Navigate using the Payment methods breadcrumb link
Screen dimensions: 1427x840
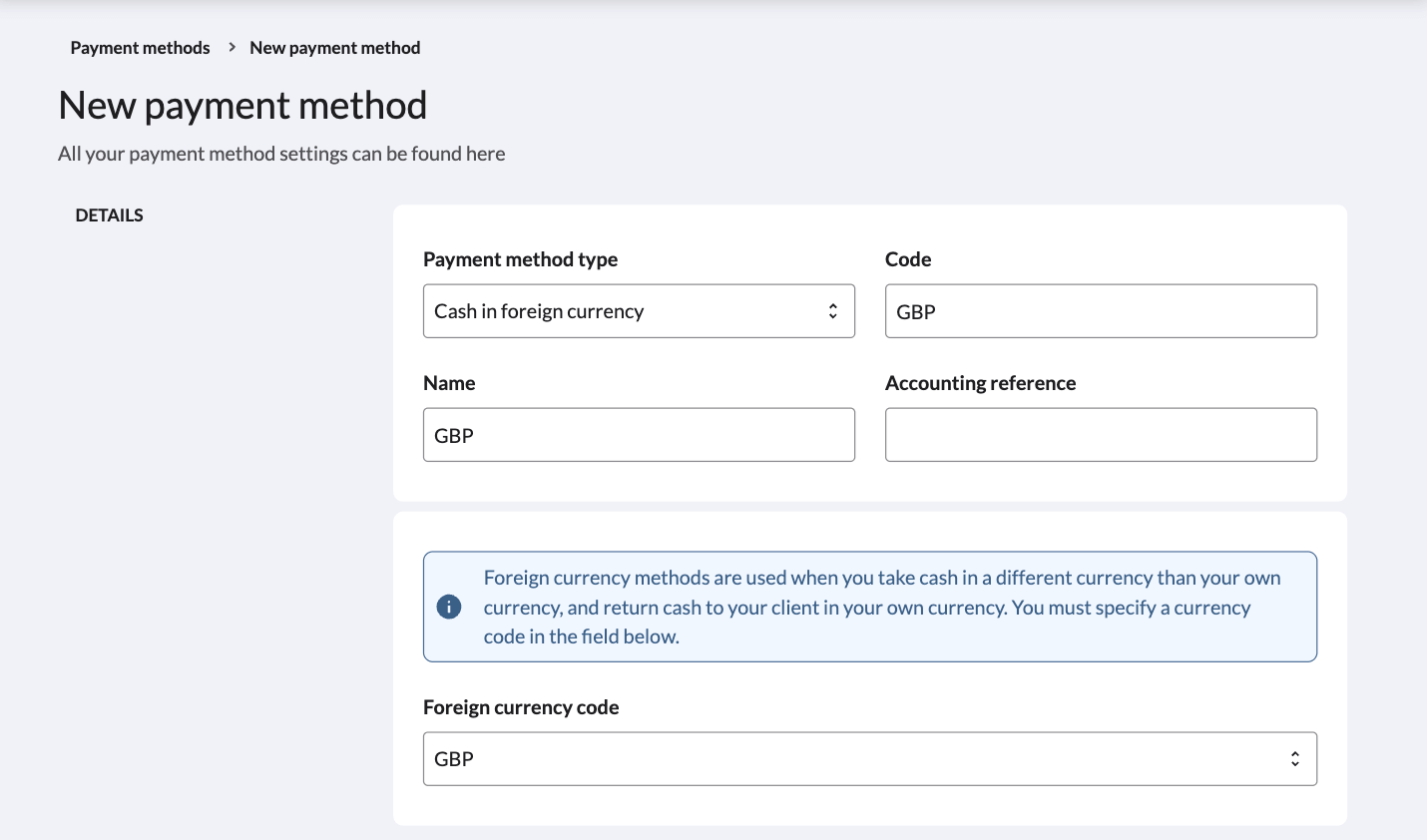click(140, 47)
